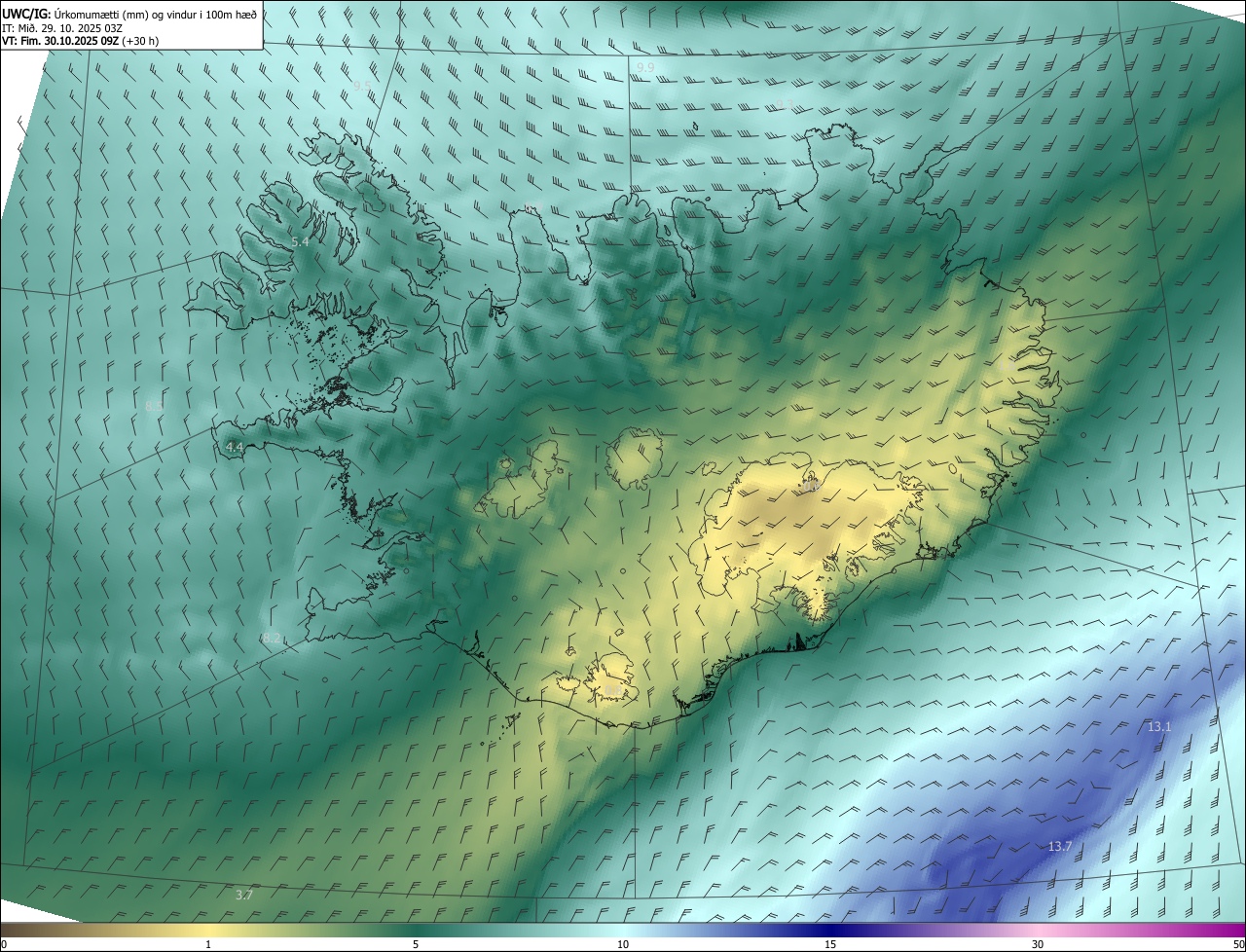
Task: Click the map title 'Úrkomumætti (mm) og vindur í 100m hæð'
Action: (155, 14)
